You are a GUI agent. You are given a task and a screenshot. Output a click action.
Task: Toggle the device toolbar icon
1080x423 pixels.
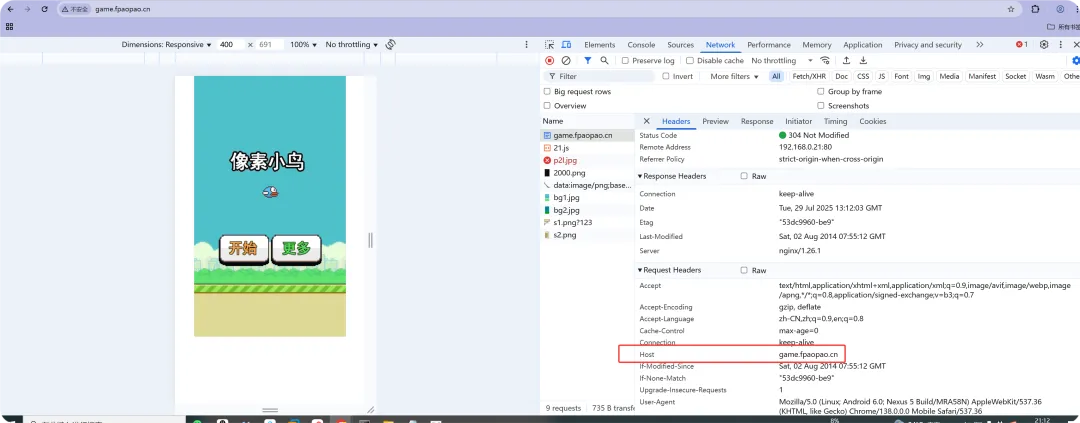click(566, 45)
